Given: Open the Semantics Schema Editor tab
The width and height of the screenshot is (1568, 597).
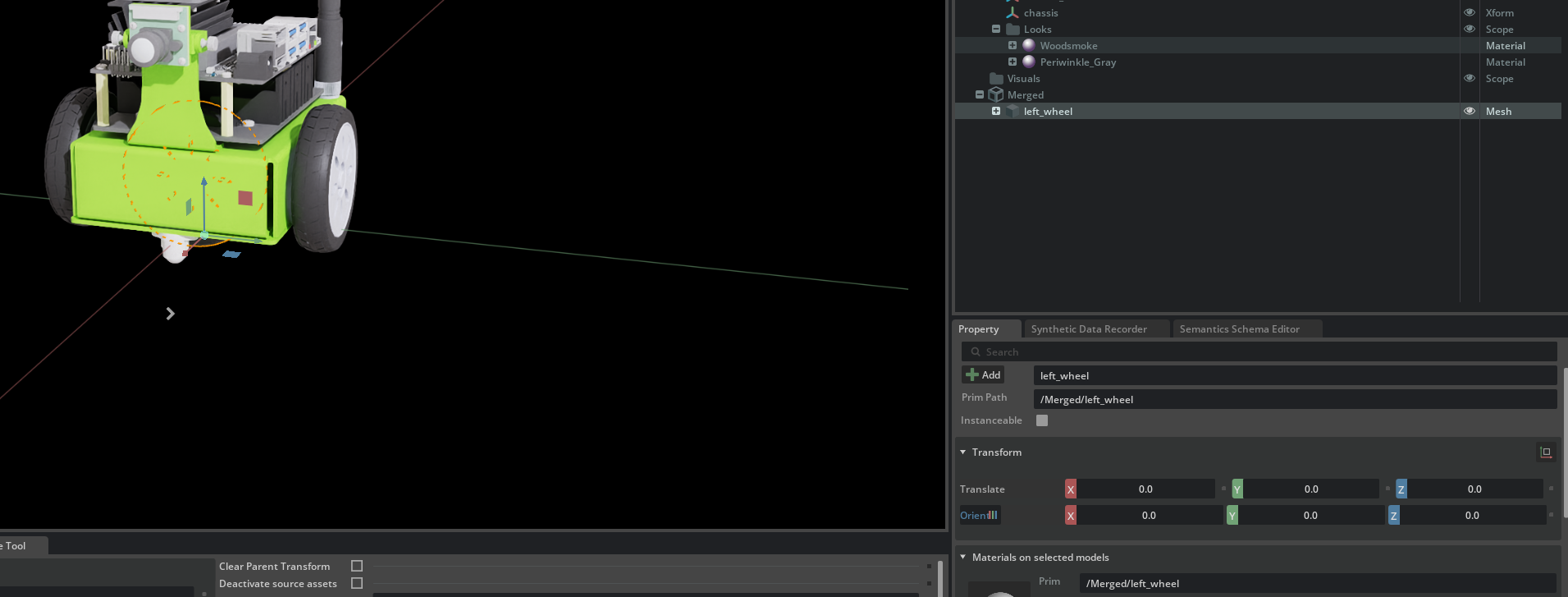Looking at the screenshot, I should pyautogui.click(x=1239, y=329).
